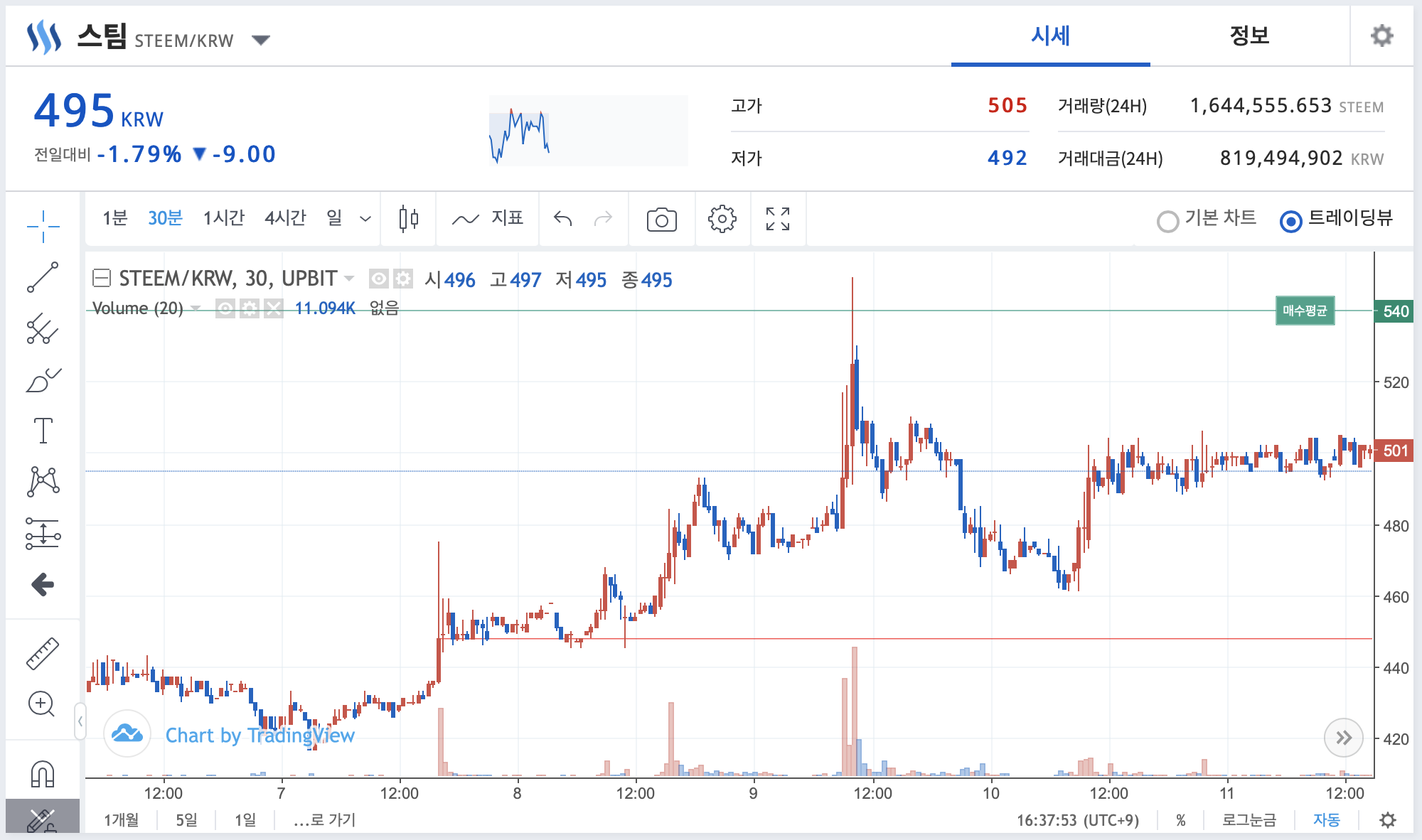Viewport: 1422px width, 840px height.
Task: Remove the Volume indicator with X
Action: point(274,308)
